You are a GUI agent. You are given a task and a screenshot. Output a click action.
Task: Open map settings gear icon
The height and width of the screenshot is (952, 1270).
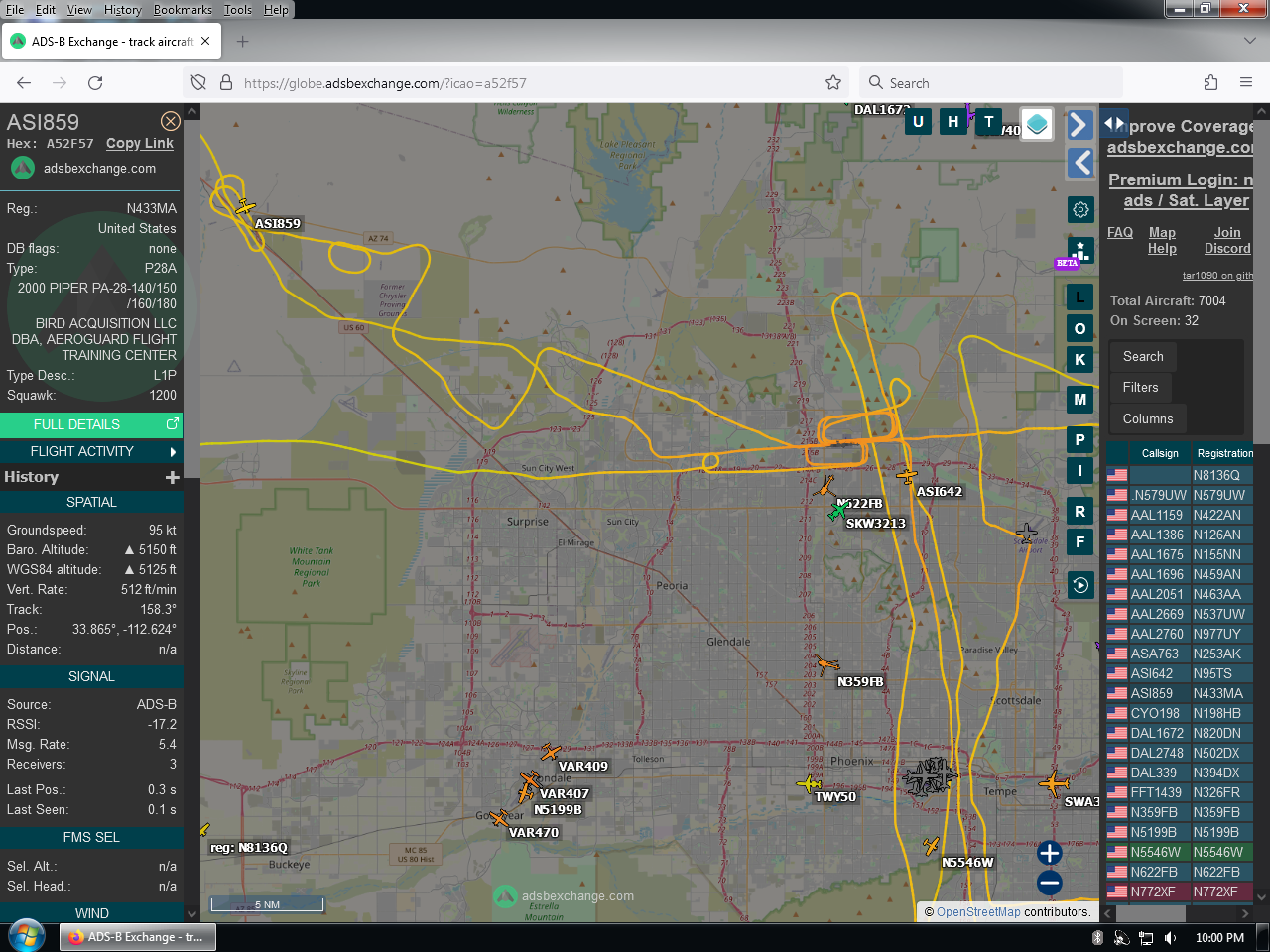[x=1080, y=209]
